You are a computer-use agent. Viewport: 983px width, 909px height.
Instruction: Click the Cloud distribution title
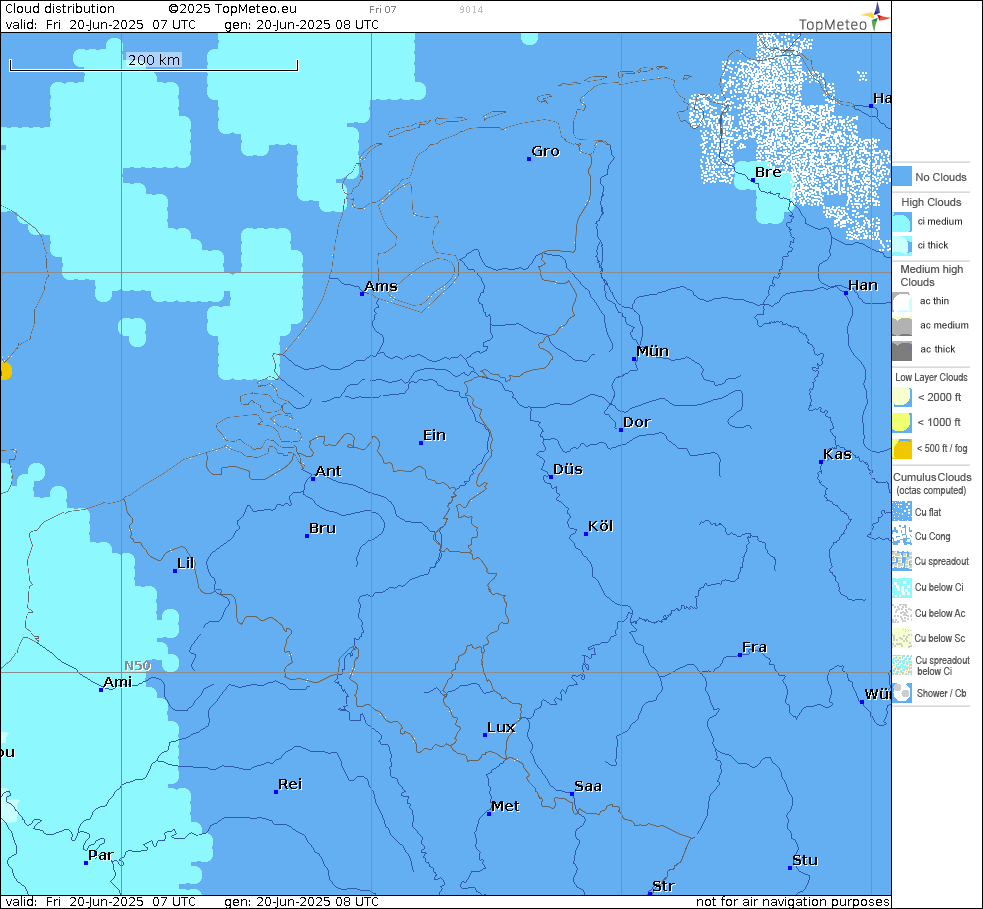pyautogui.click(x=60, y=9)
